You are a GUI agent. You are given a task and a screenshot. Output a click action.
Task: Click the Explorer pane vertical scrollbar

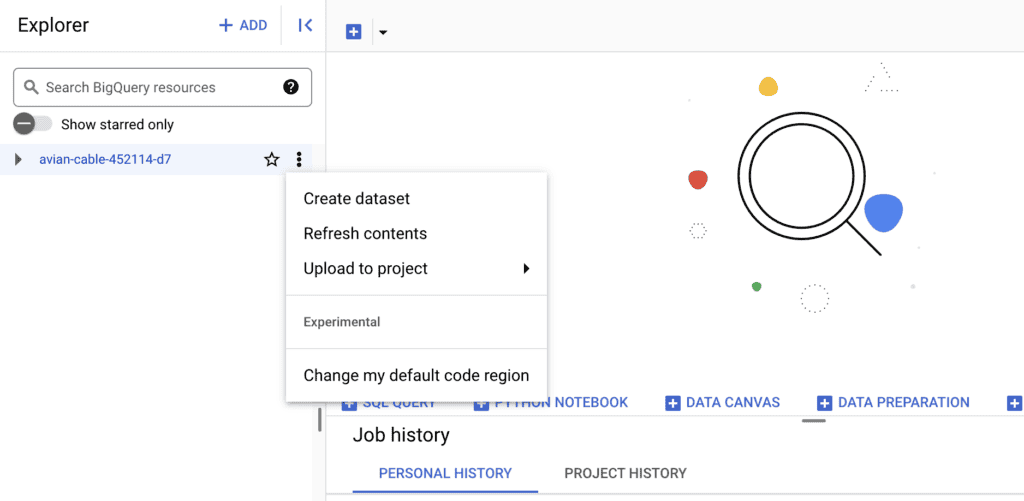319,419
